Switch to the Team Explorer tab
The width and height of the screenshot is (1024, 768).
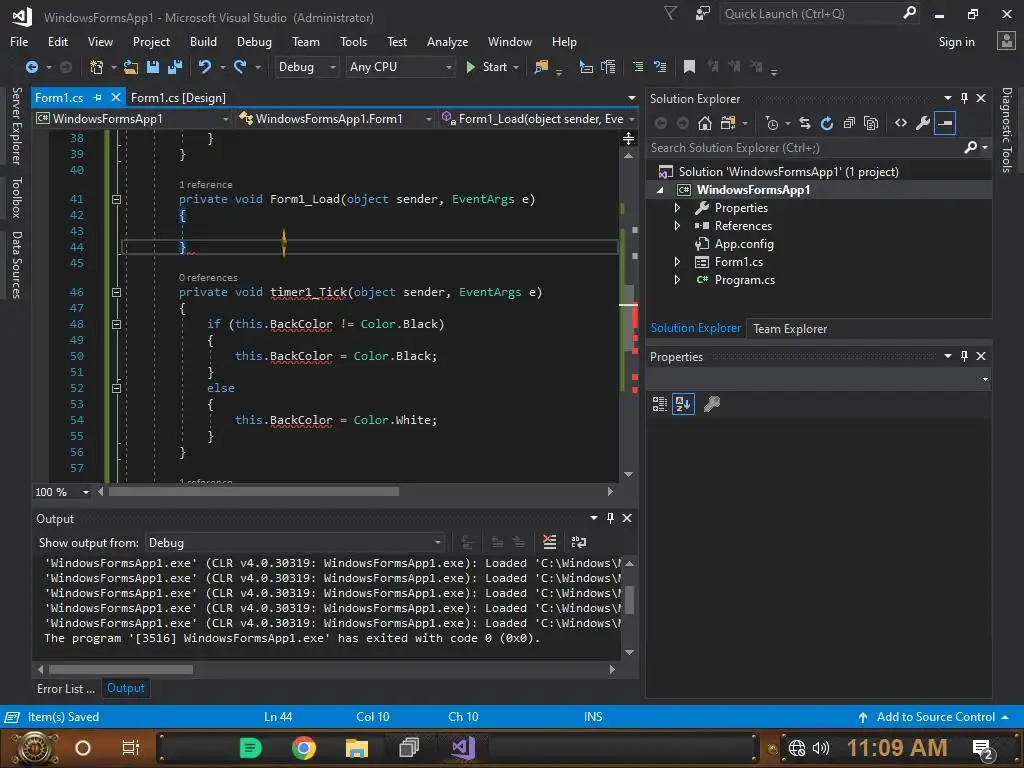(790, 329)
